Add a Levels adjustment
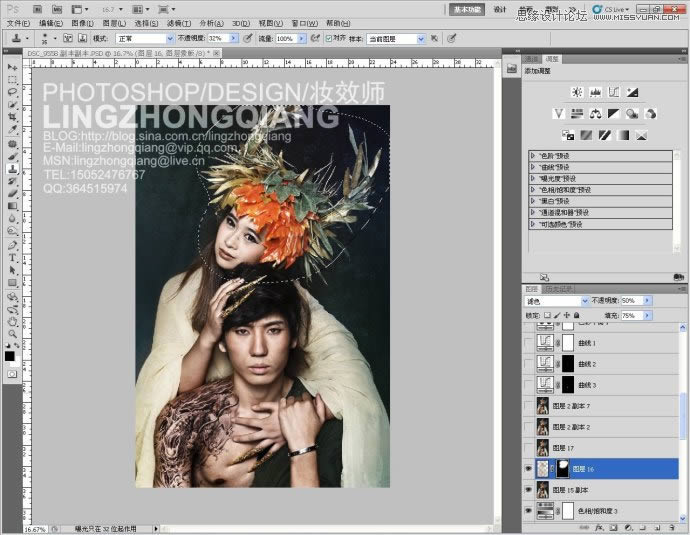690x535 pixels. (595, 92)
